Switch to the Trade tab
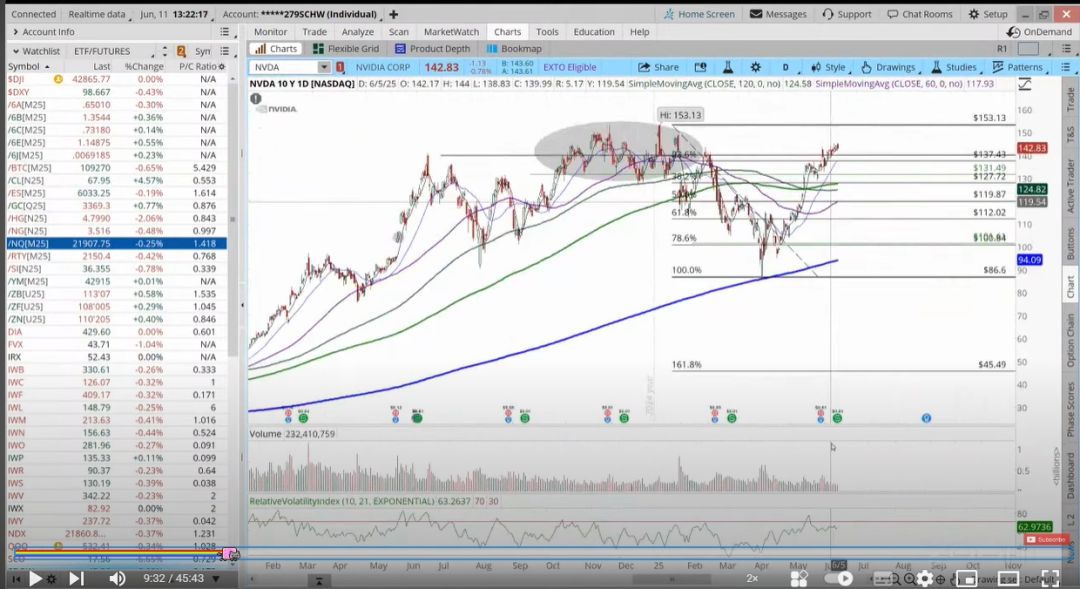The width and height of the screenshot is (1080, 589). pyautogui.click(x=314, y=32)
